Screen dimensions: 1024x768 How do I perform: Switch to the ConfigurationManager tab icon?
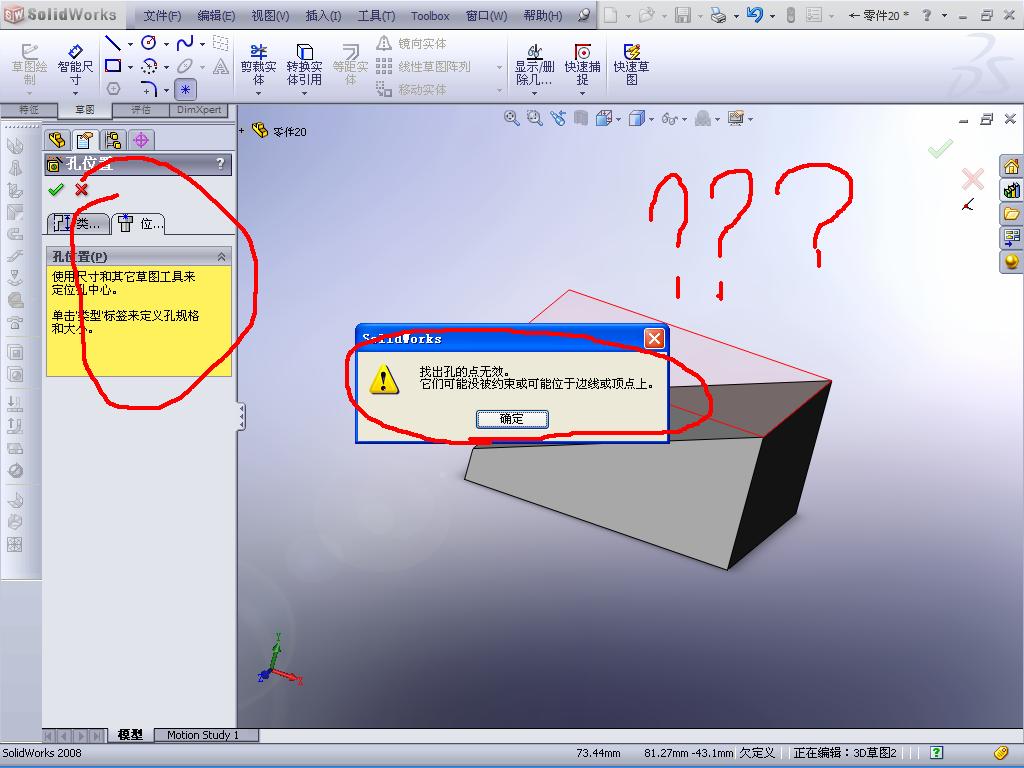[112, 140]
